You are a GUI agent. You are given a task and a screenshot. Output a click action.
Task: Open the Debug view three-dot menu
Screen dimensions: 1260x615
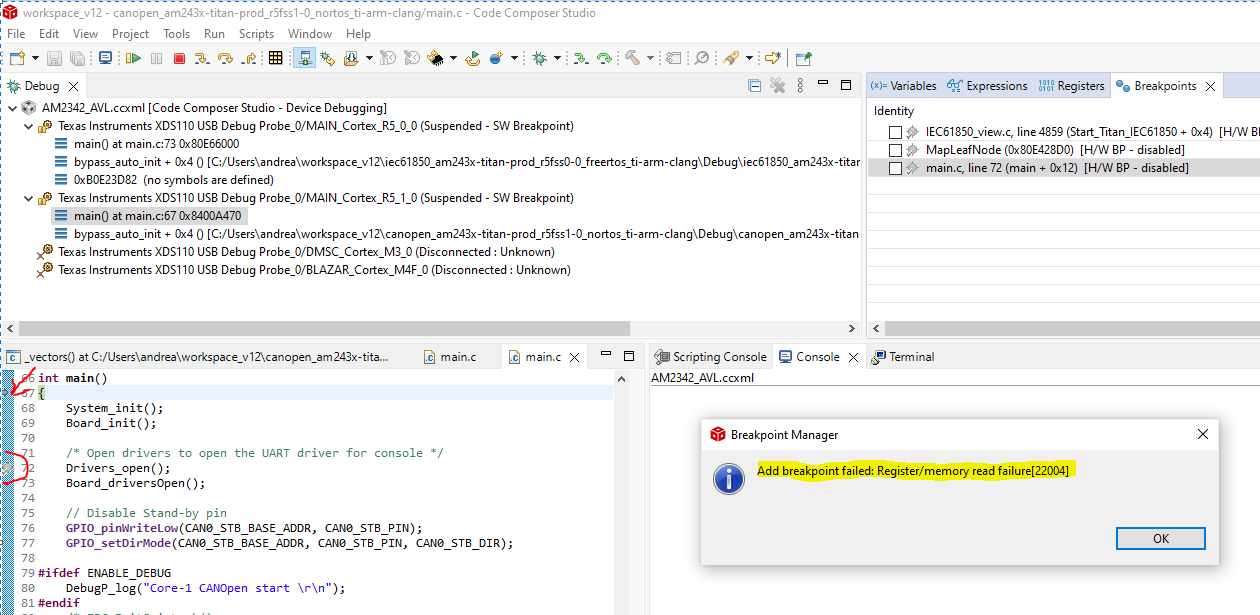click(801, 85)
